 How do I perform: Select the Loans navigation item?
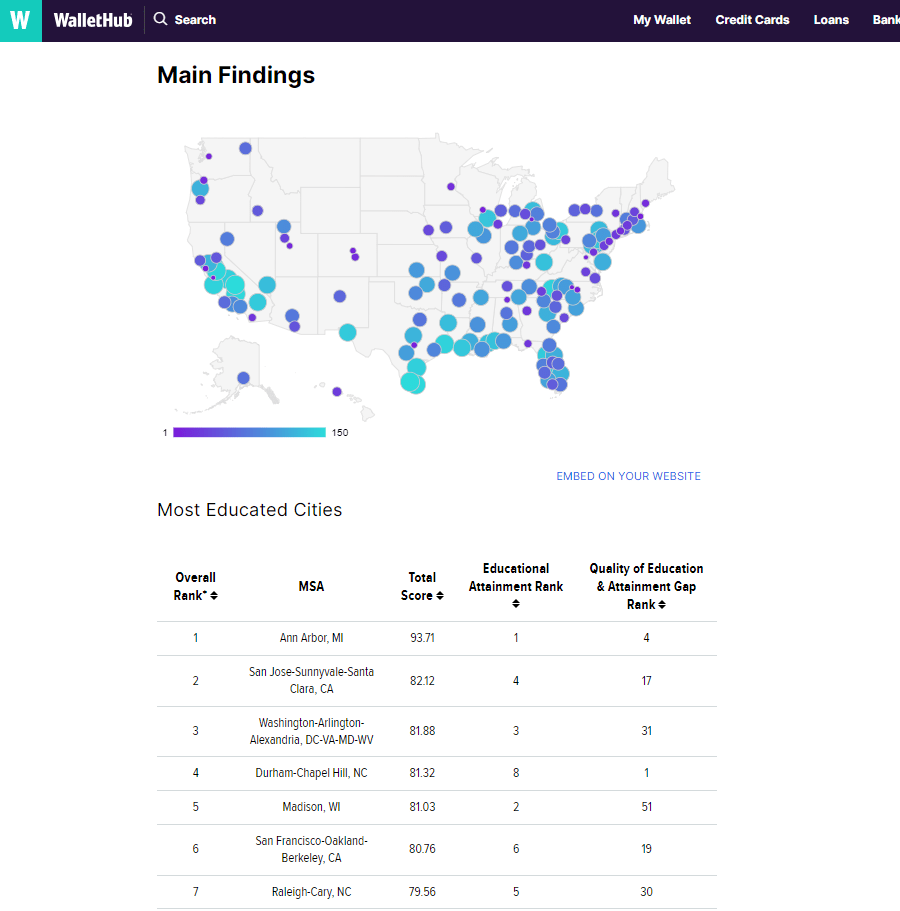[831, 19]
